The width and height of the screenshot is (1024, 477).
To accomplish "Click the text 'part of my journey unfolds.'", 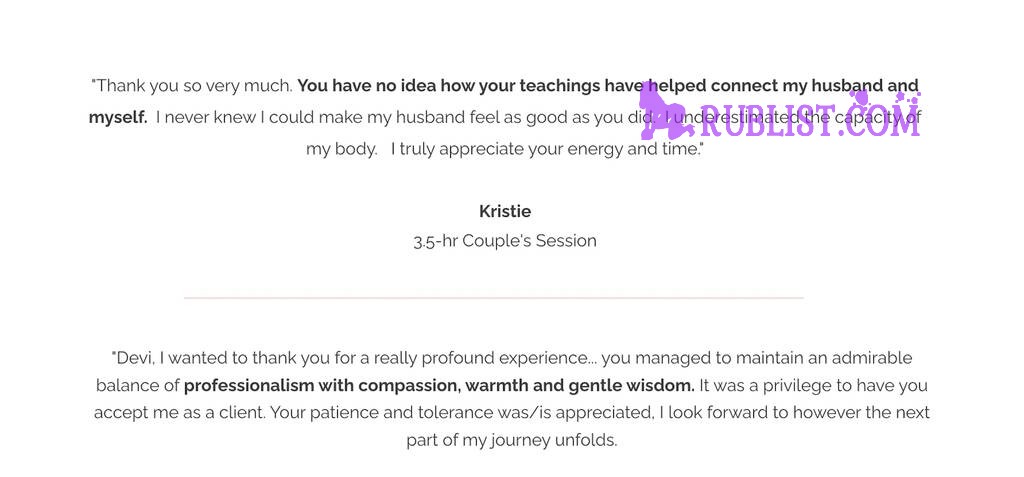I will (511, 440).
